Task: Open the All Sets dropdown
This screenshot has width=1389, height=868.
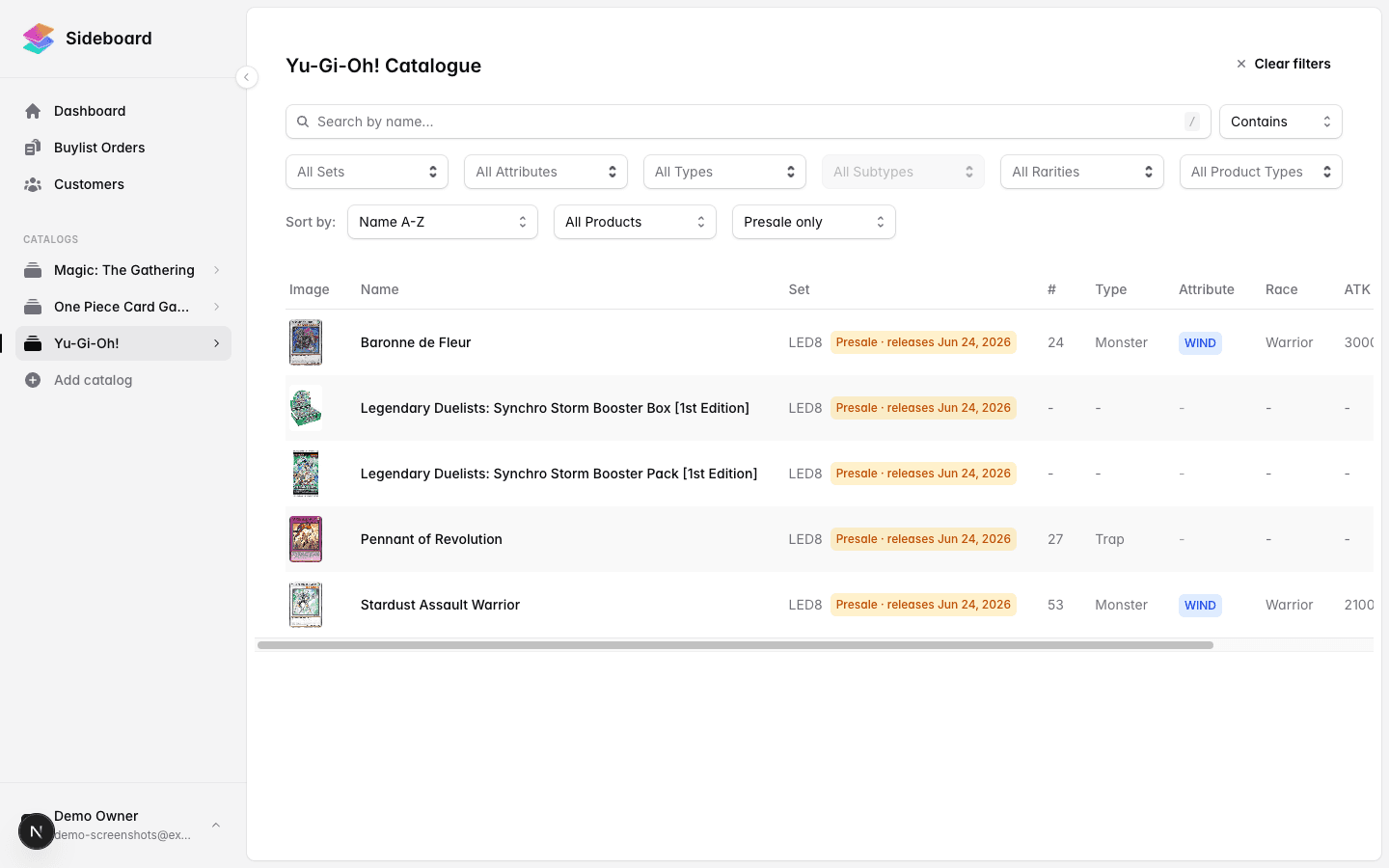Action: [367, 172]
